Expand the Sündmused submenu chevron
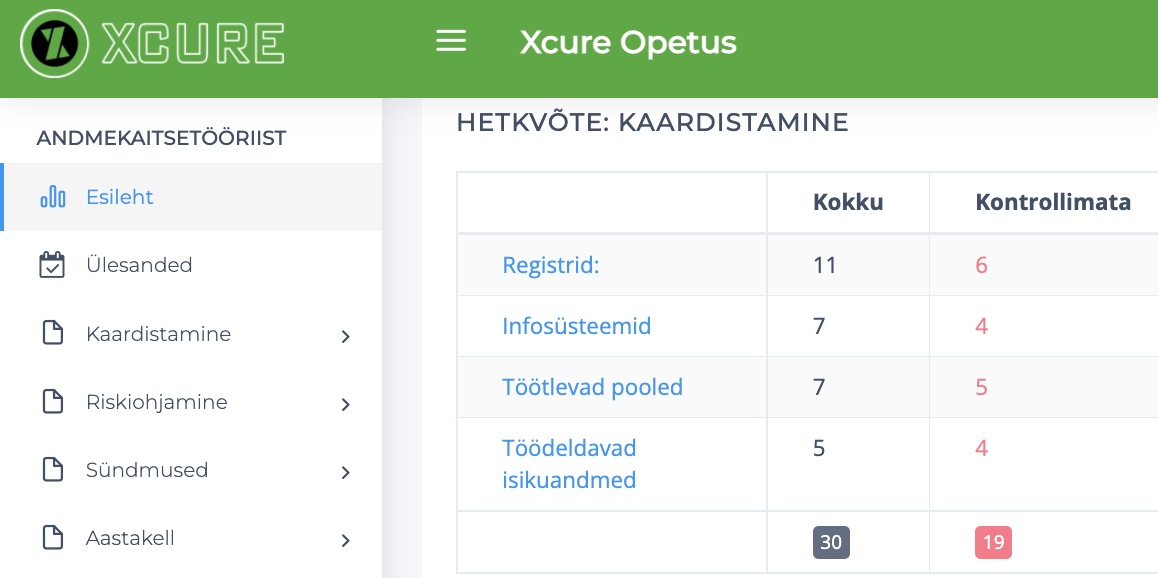Image resolution: width=1158 pixels, height=578 pixels. click(x=345, y=472)
